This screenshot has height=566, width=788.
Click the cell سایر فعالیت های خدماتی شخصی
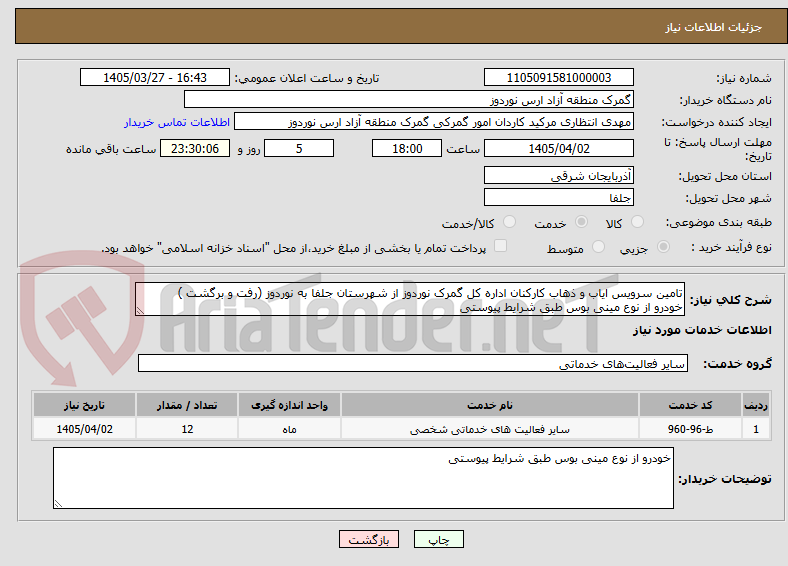490,429
